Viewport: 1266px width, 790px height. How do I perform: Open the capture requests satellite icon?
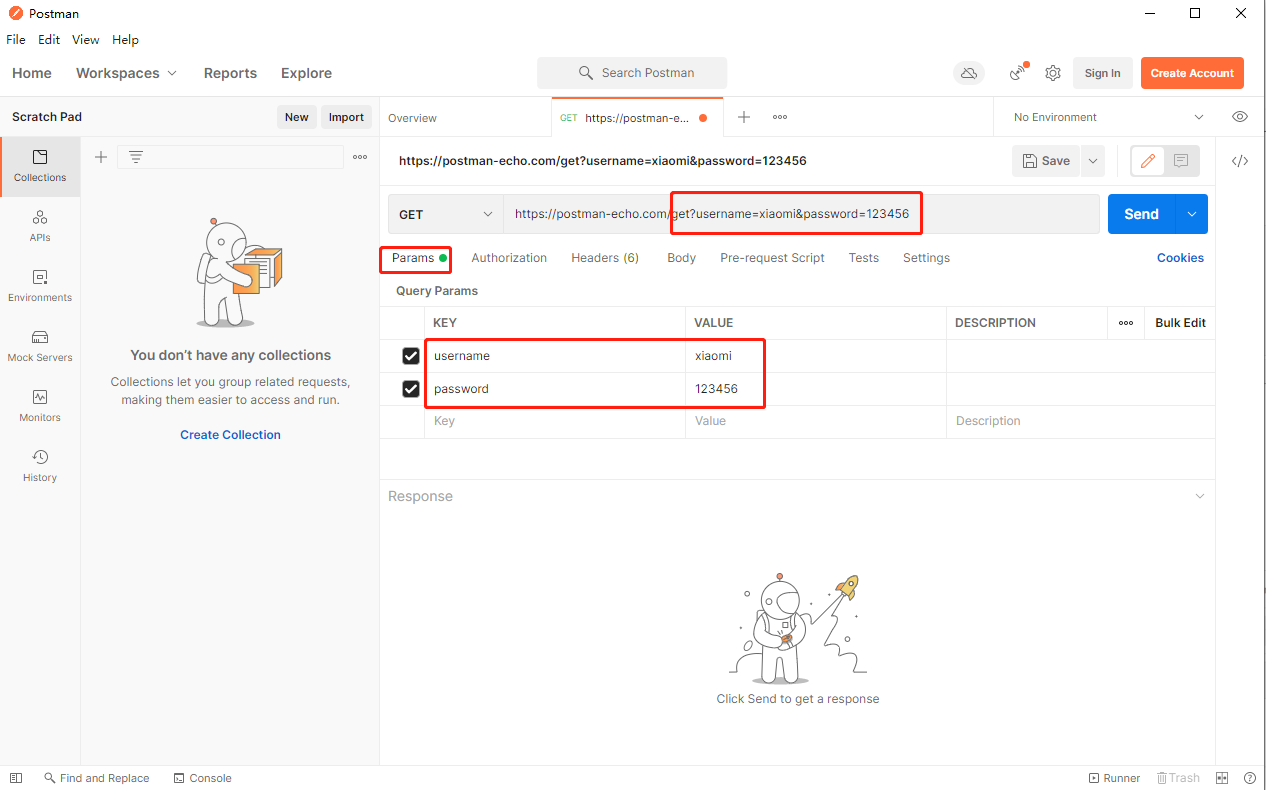click(1018, 72)
